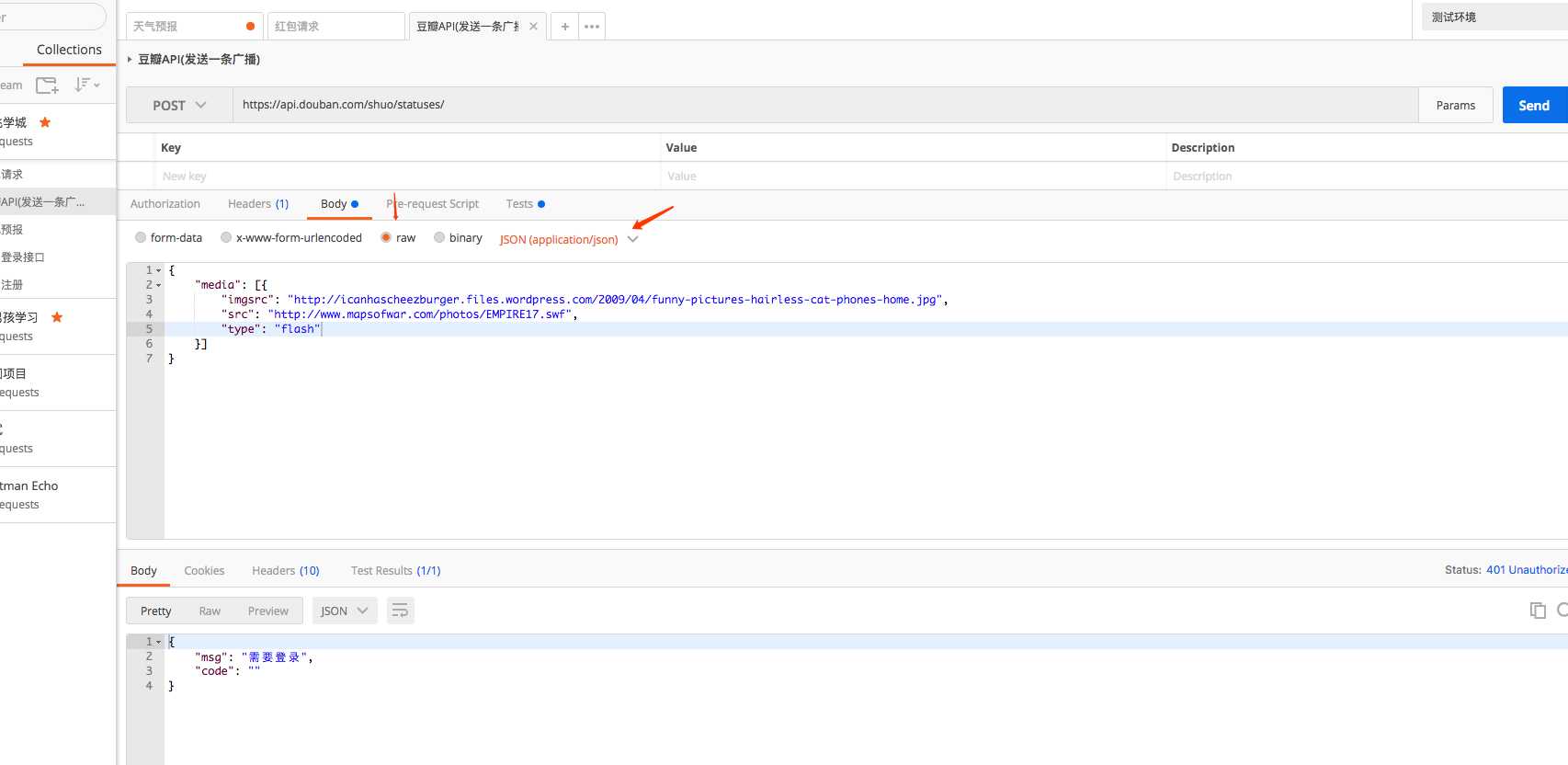Image resolution: width=1568 pixels, height=765 pixels.
Task: Open a new request tab with plus icon
Action: (x=564, y=27)
